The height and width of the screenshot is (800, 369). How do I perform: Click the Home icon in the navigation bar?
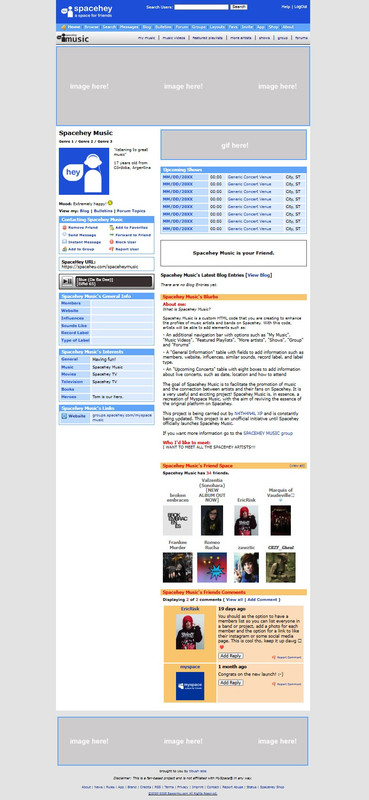63,27
